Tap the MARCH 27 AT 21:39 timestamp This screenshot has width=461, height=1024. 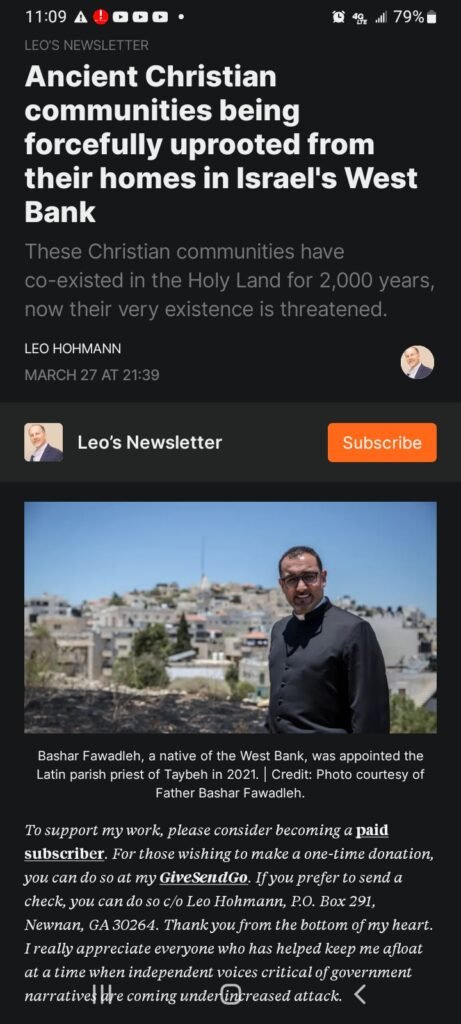pos(91,375)
